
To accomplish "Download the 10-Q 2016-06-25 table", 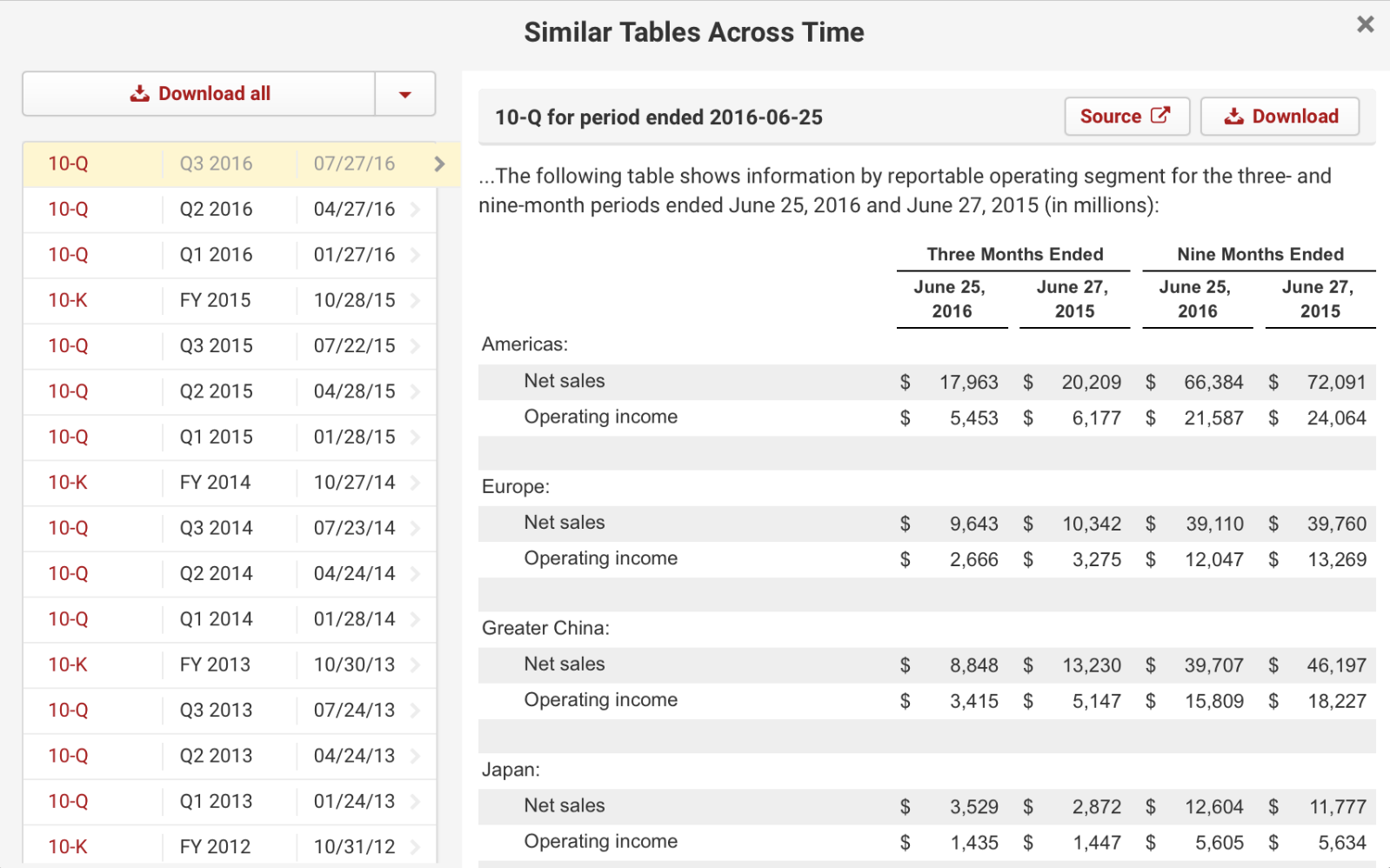I will (x=1280, y=117).
